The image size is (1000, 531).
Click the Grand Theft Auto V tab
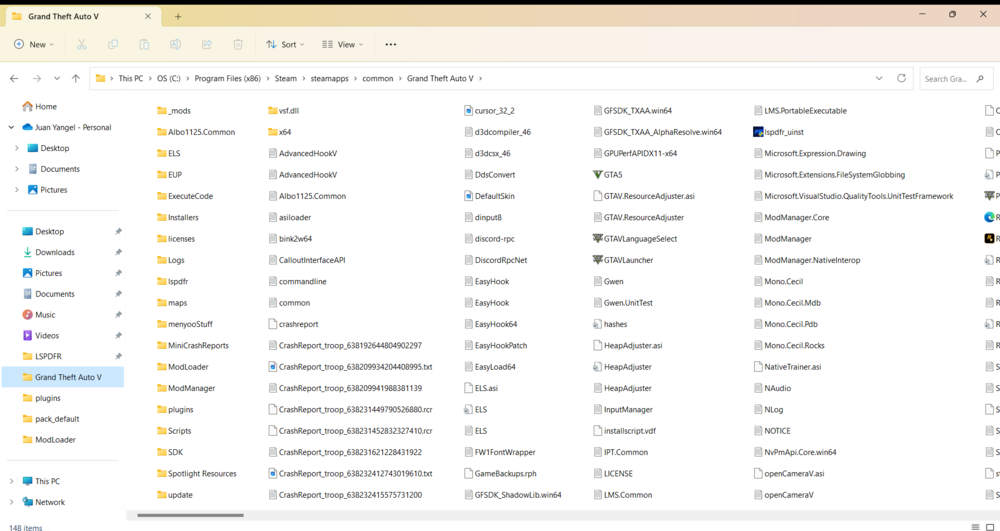(x=83, y=17)
